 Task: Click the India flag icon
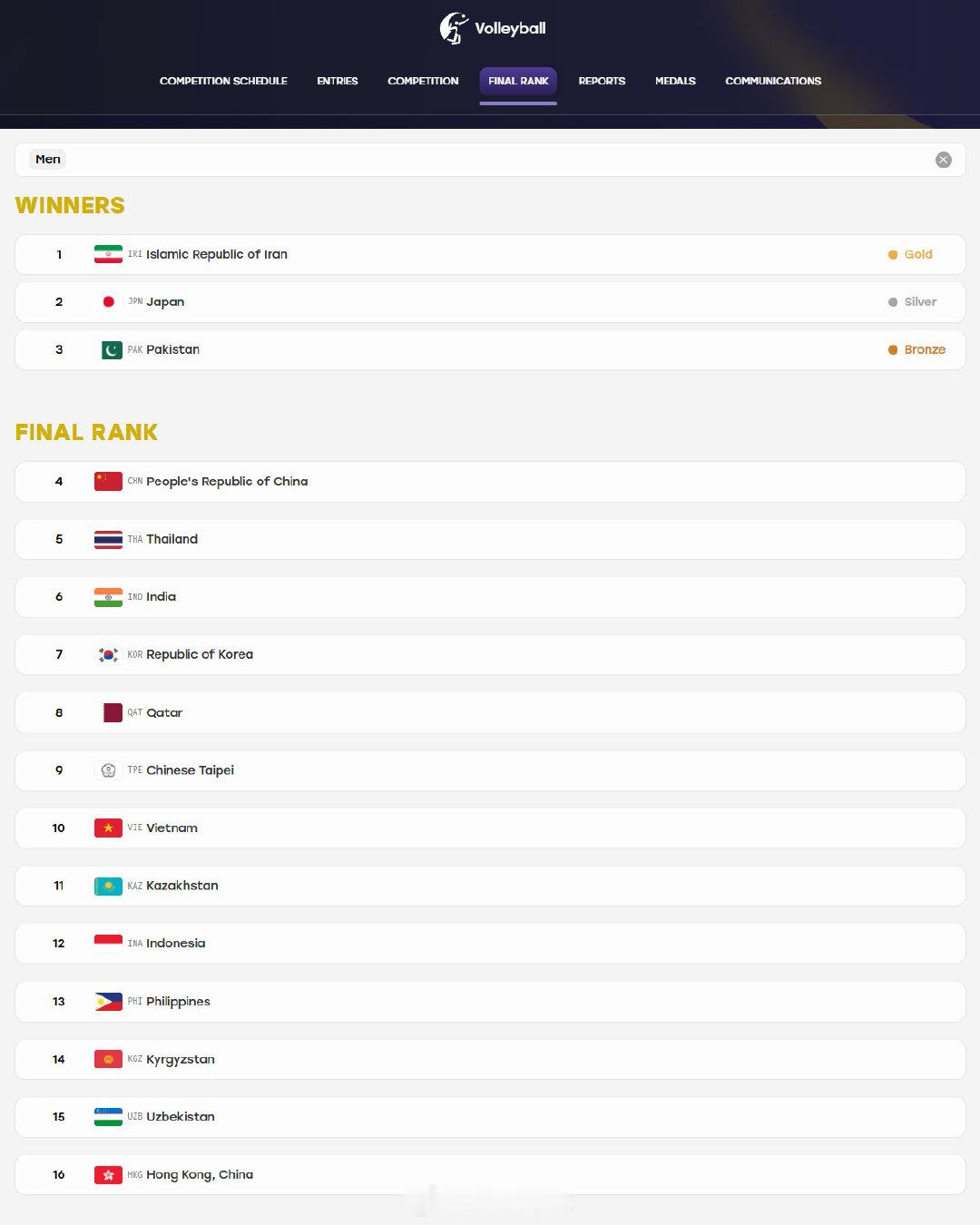pos(108,597)
